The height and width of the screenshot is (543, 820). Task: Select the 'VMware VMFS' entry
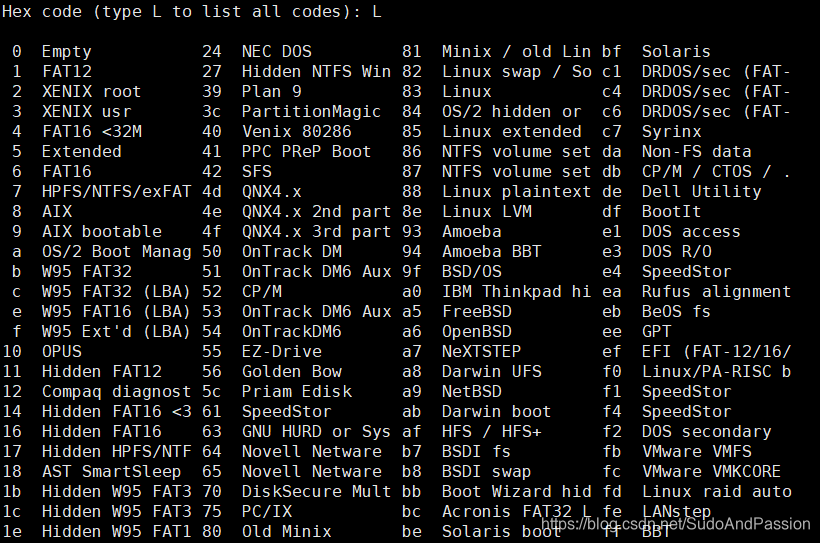click(x=697, y=451)
